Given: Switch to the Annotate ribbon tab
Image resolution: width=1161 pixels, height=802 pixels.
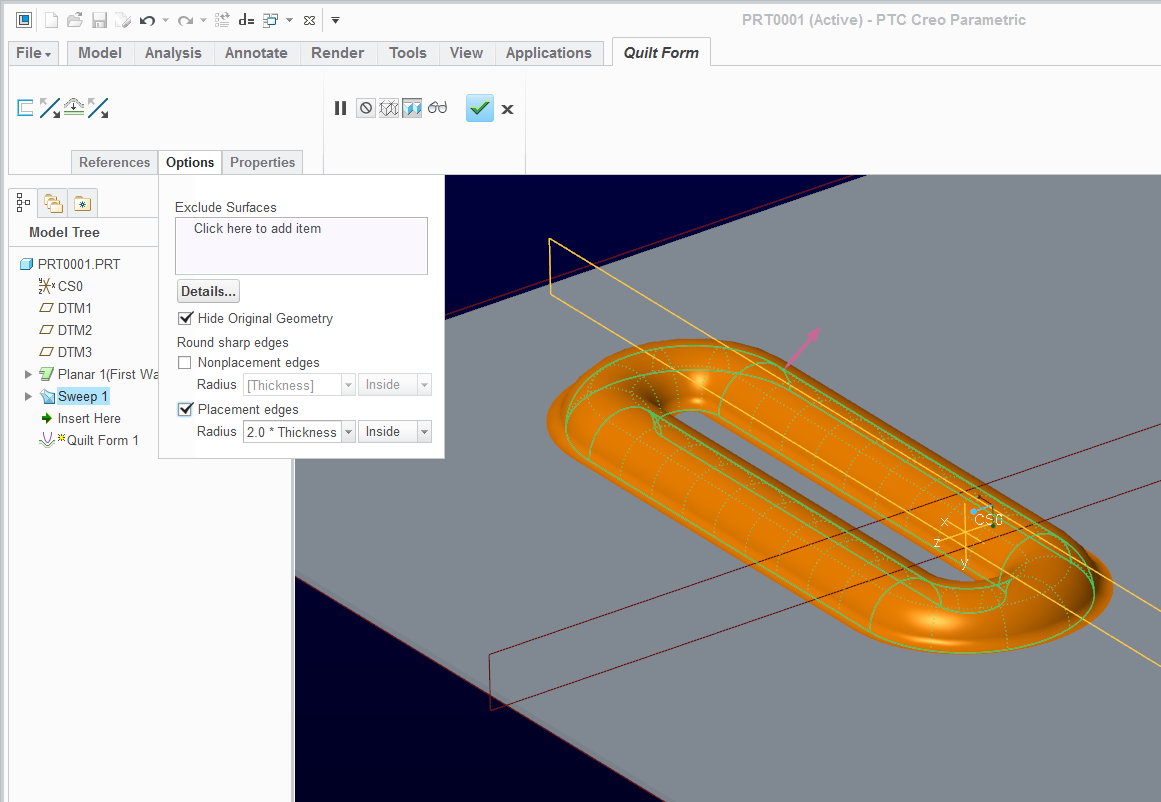Looking at the screenshot, I should point(256,53).
